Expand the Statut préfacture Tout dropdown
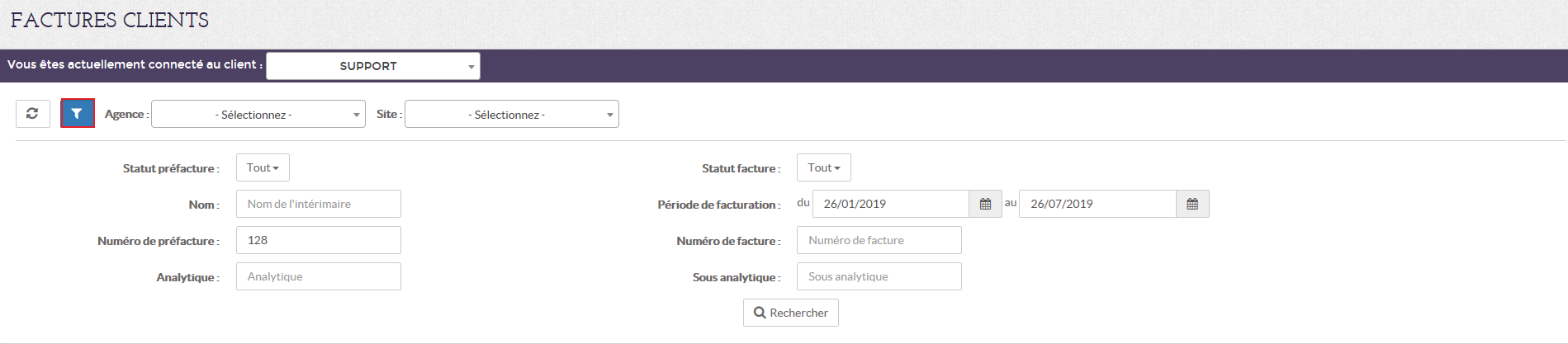The width and height of the screenshot is (1568, 344). [263, 167]
